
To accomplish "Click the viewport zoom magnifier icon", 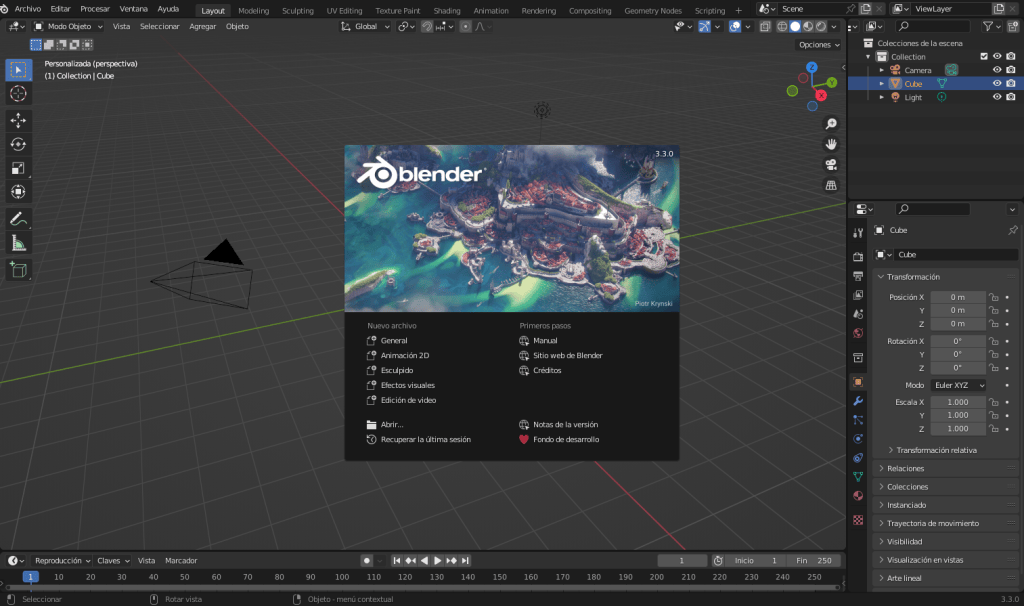I will pos(831,124).
